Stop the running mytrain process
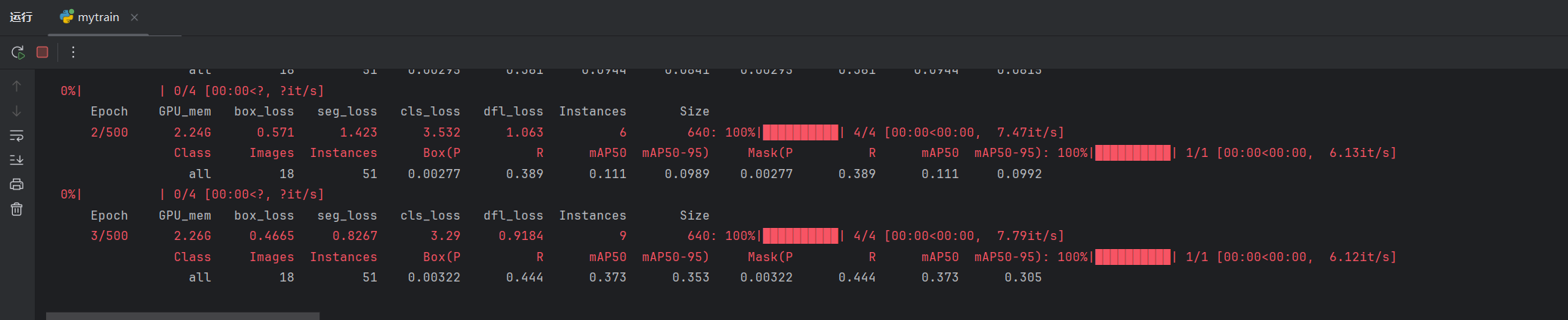 coord(42,52)
